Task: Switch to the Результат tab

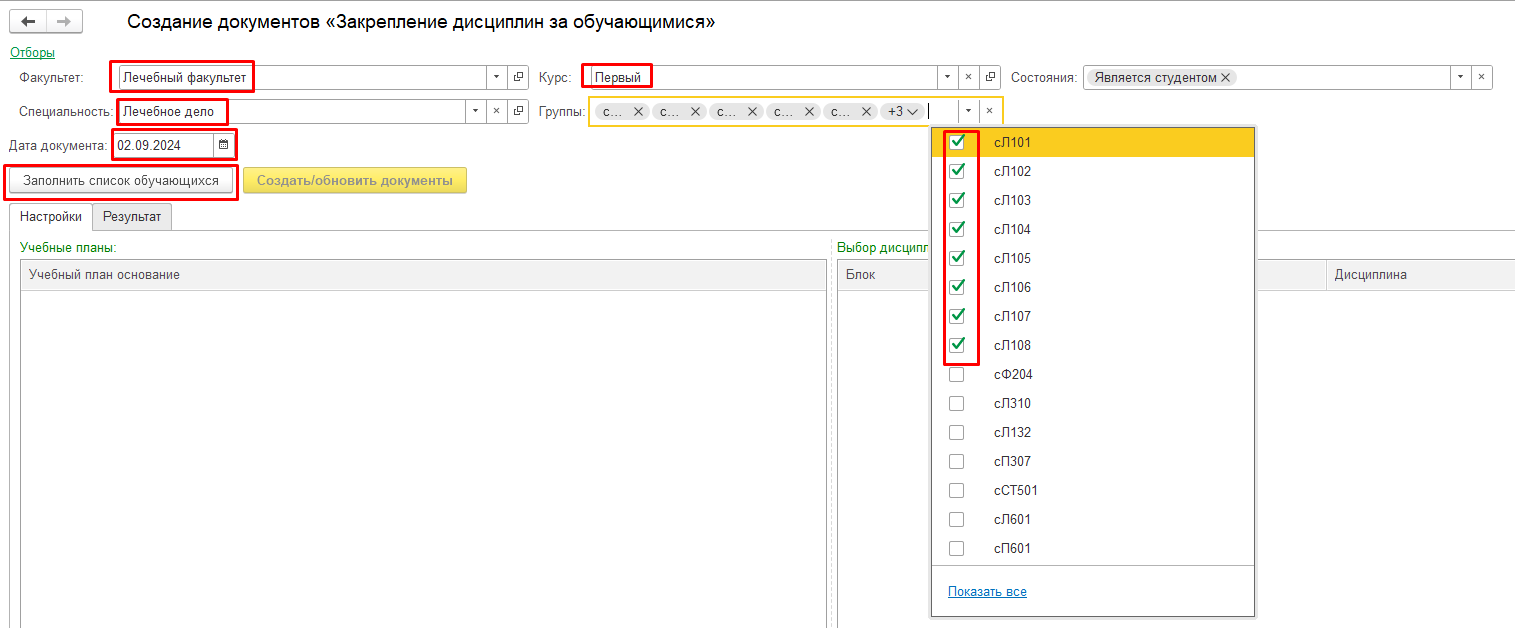Action: click(132, 216)
